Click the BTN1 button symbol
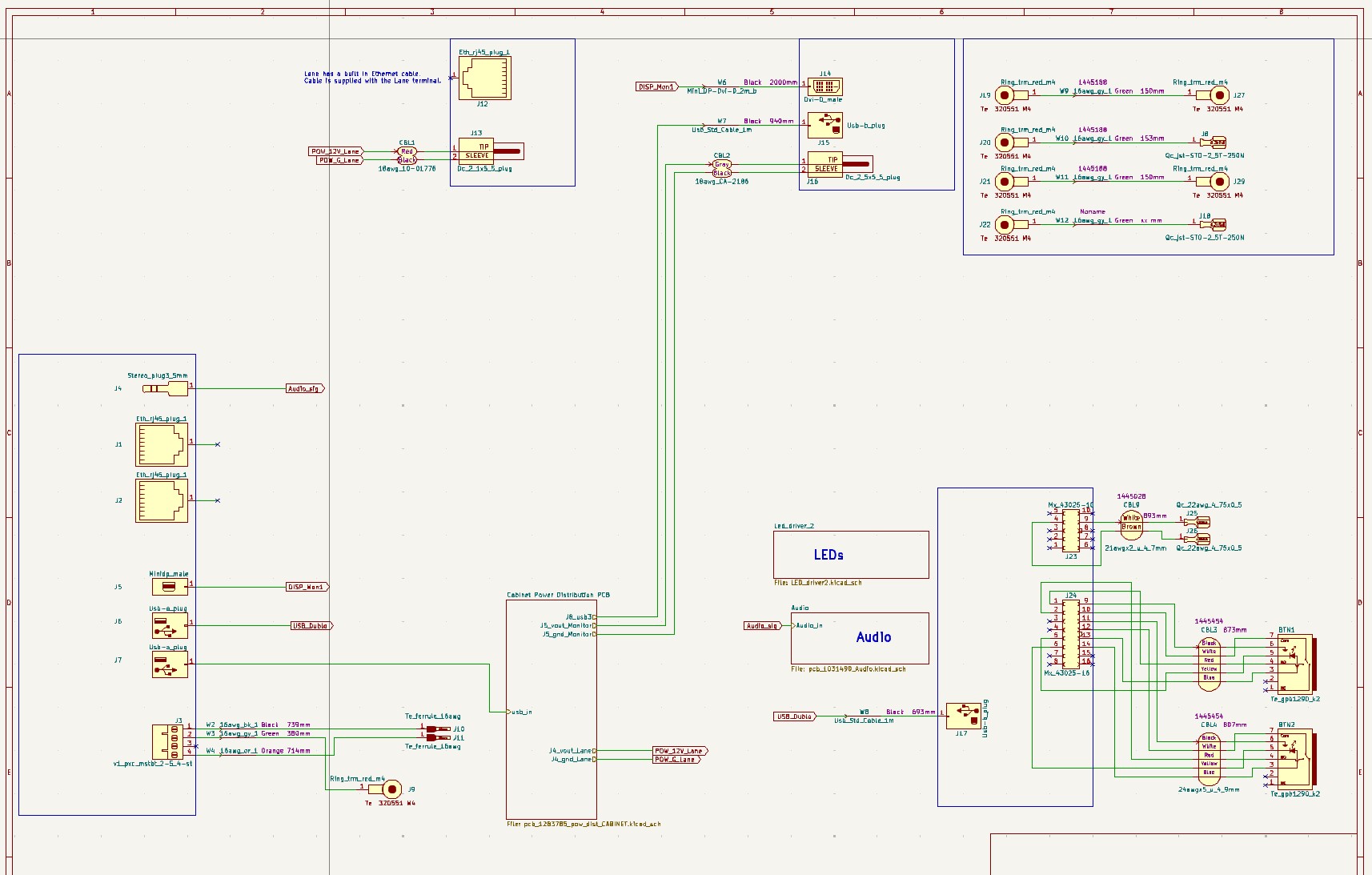The height and width of the screenshot is (875, 1372). tap(1297, 664)
